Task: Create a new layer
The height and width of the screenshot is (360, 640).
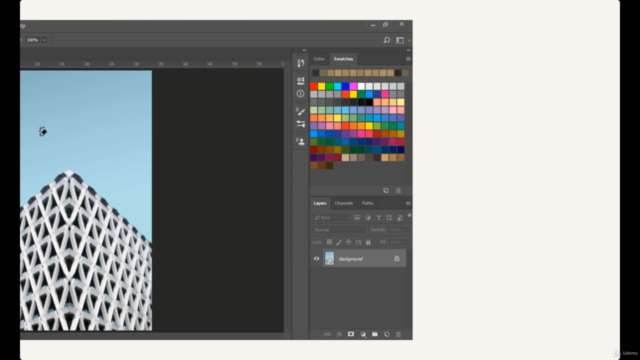Action: [387, 334]
